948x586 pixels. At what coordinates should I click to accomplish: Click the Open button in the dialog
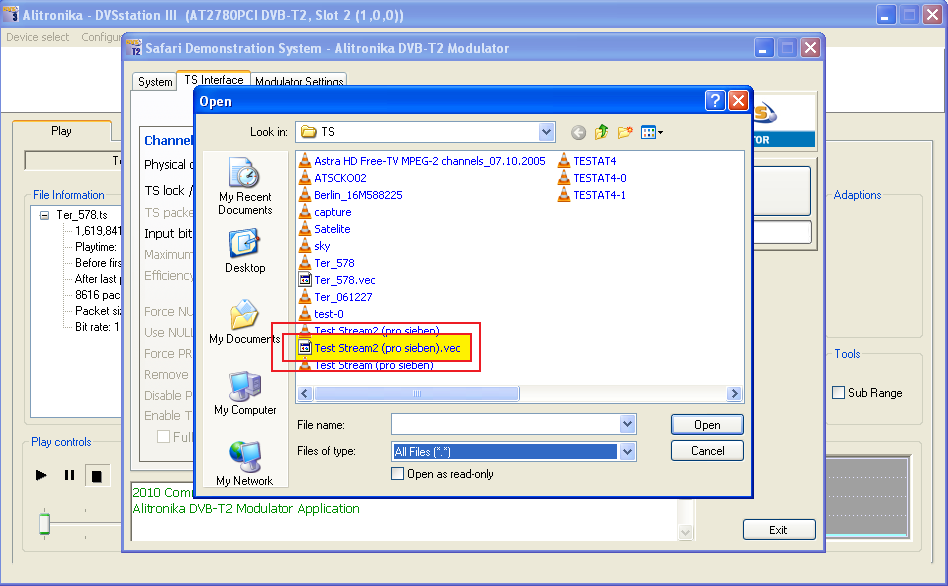click(707, 425)
